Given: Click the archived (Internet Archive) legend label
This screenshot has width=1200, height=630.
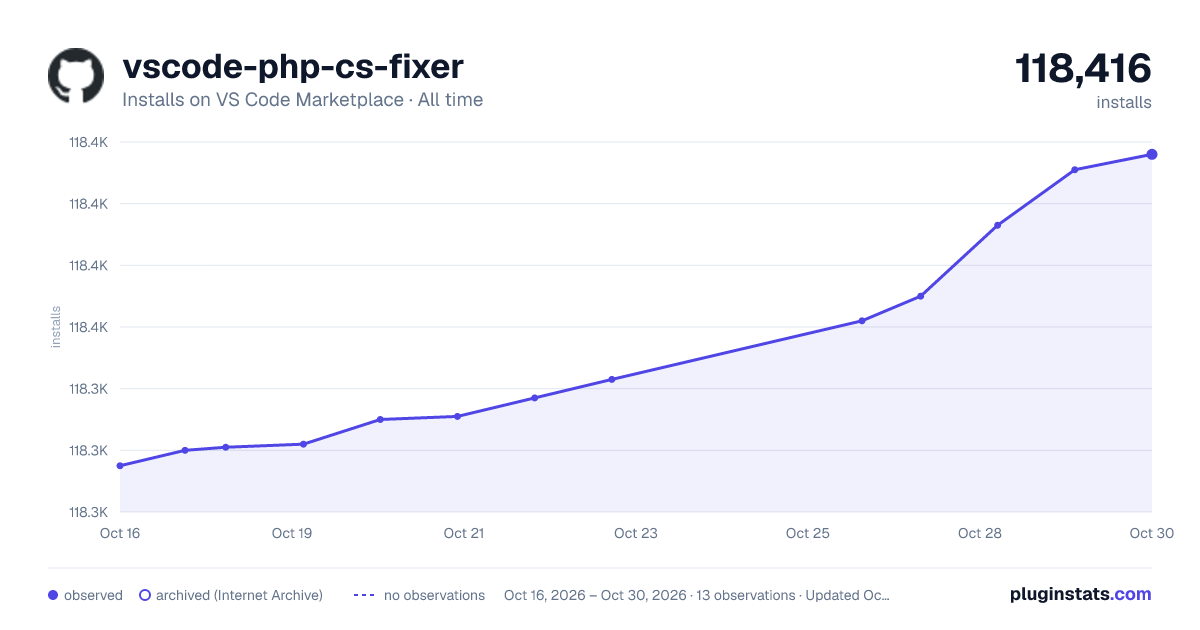Looking at the screenshot, I should pyautogui.click(x=239, y=595).
